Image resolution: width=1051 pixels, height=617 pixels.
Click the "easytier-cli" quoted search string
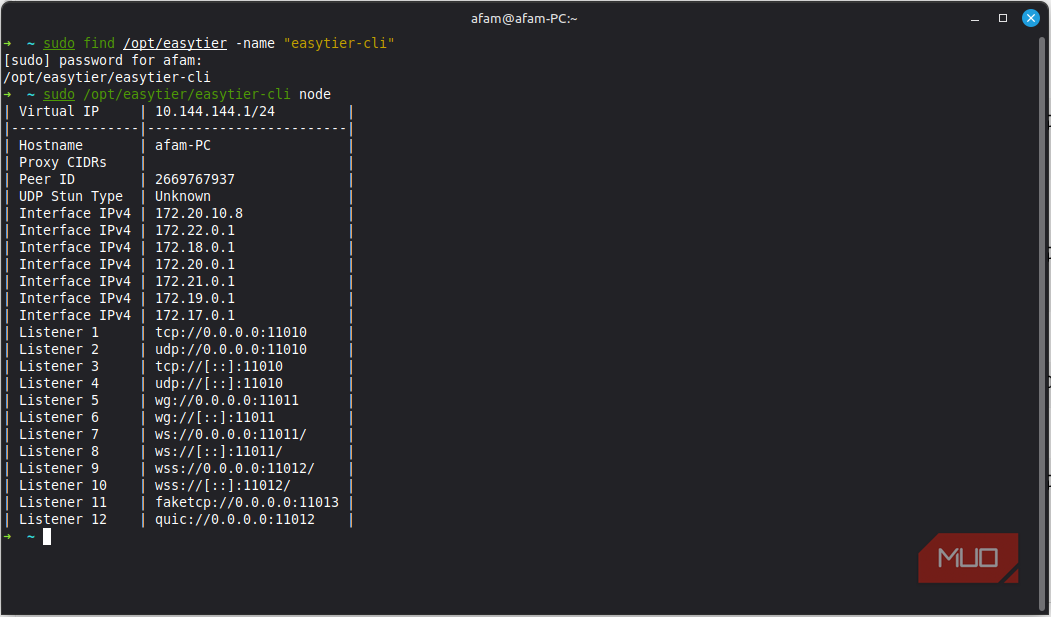[x=339, y=44]
